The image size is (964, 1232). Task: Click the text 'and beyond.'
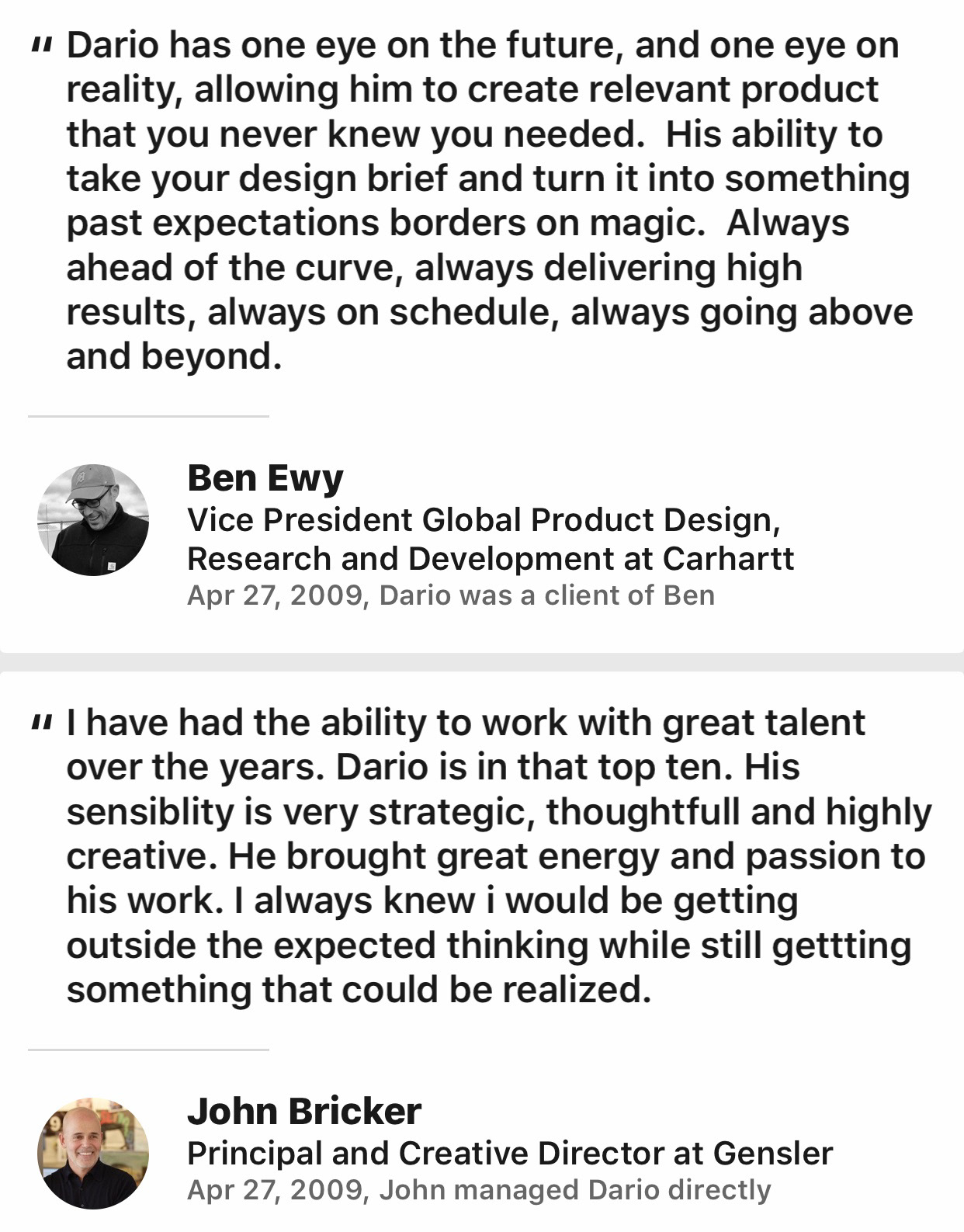pos(174,357)
